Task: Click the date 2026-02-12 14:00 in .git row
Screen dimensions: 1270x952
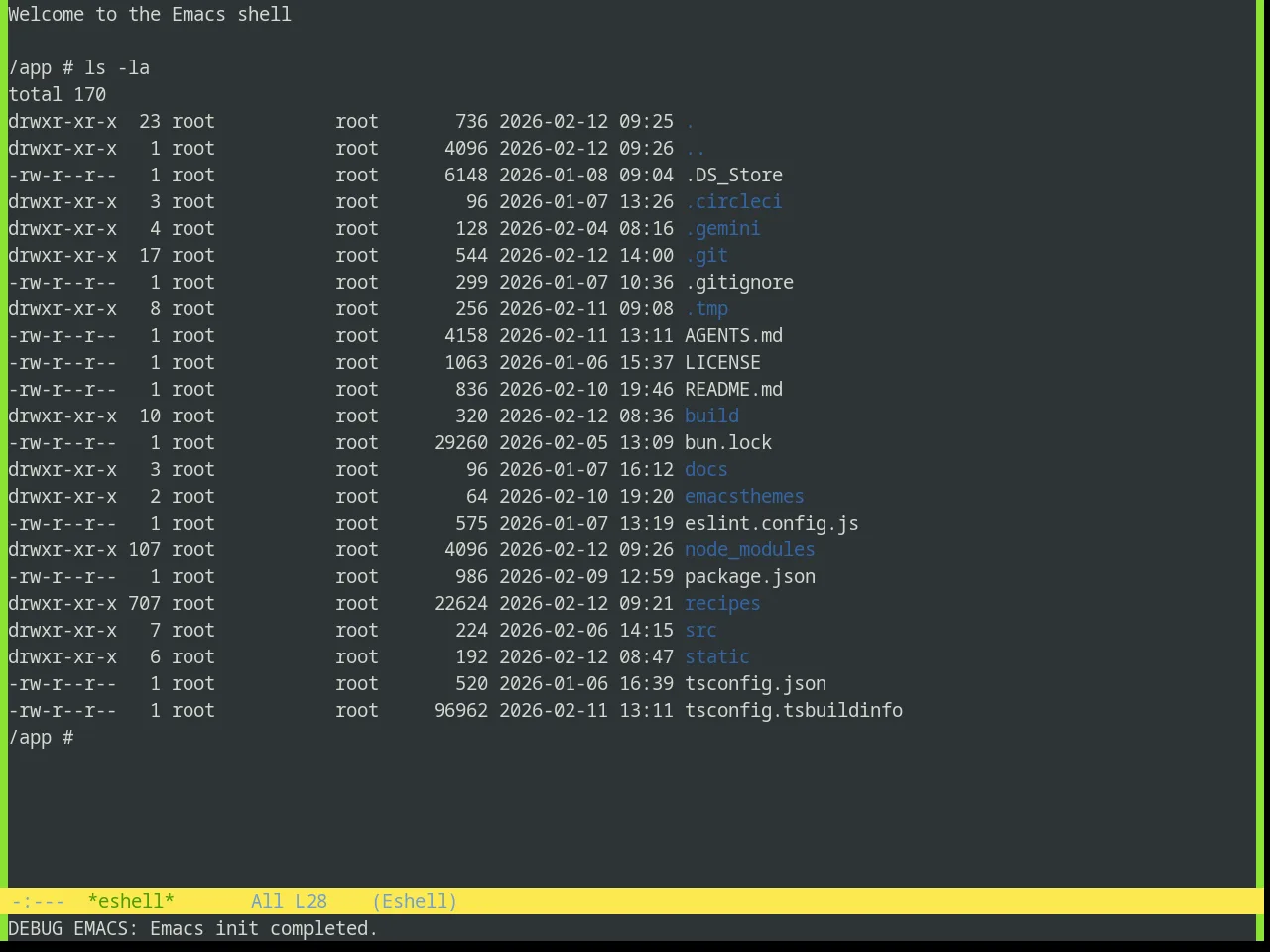Action: coord(586,256)
